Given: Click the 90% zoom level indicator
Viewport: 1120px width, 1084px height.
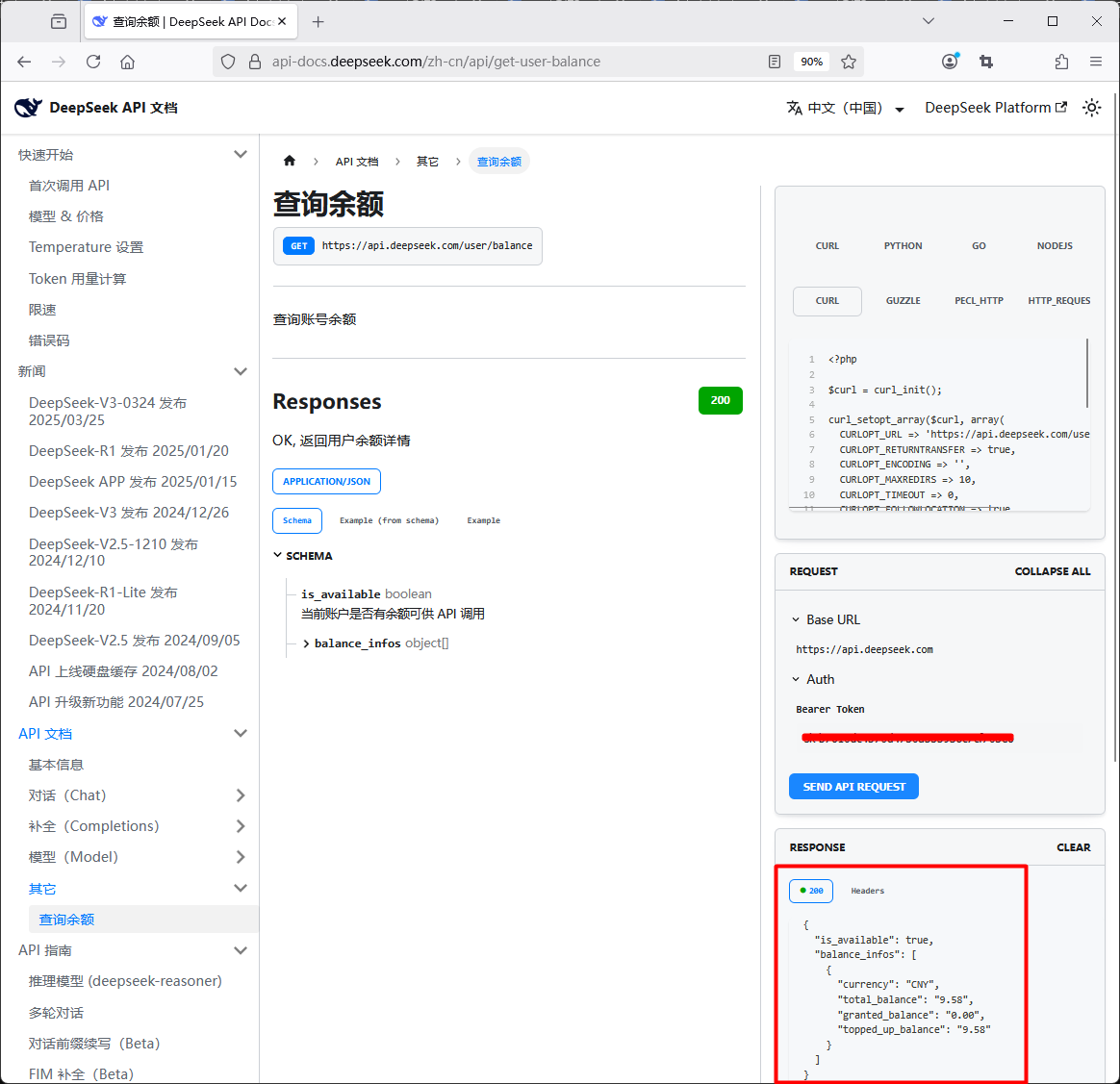Looking at the screenshot, I should 811,63.
